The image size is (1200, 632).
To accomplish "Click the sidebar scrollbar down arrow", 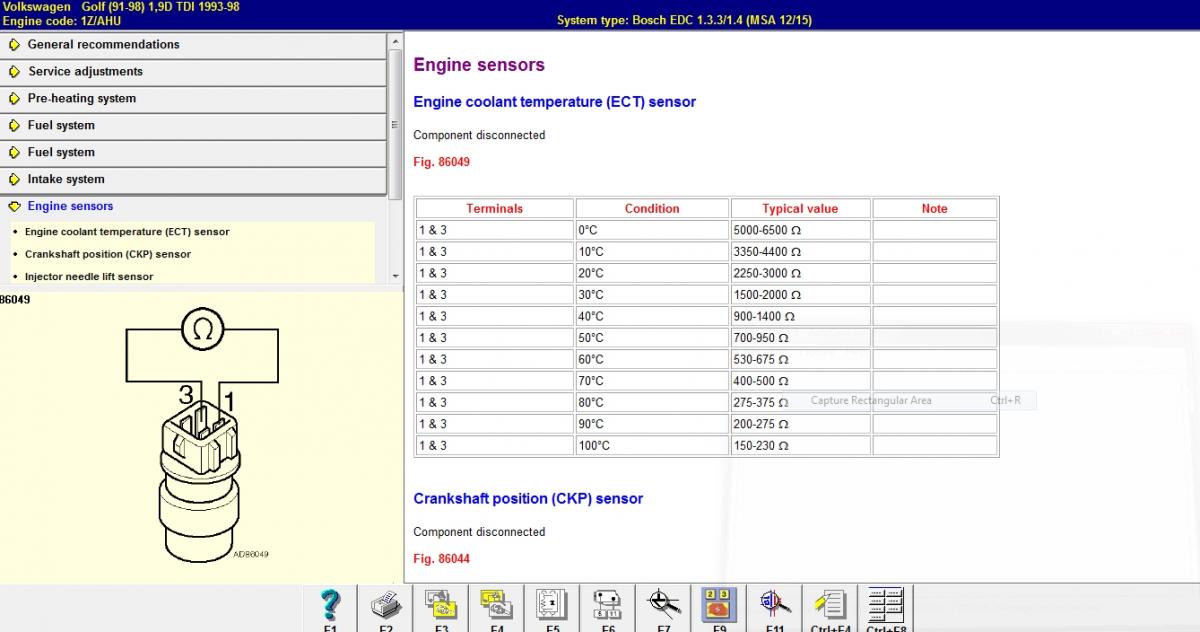I will [395, 276].
